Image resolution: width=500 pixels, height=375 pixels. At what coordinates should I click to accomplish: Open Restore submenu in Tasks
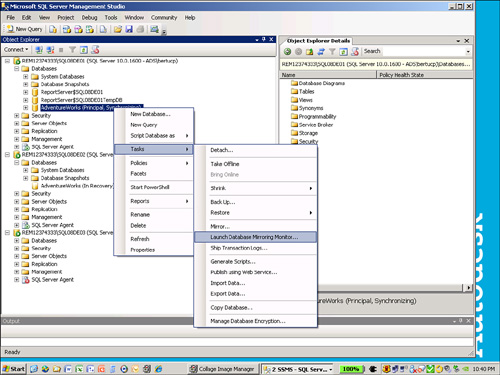(x=255, y=213)
